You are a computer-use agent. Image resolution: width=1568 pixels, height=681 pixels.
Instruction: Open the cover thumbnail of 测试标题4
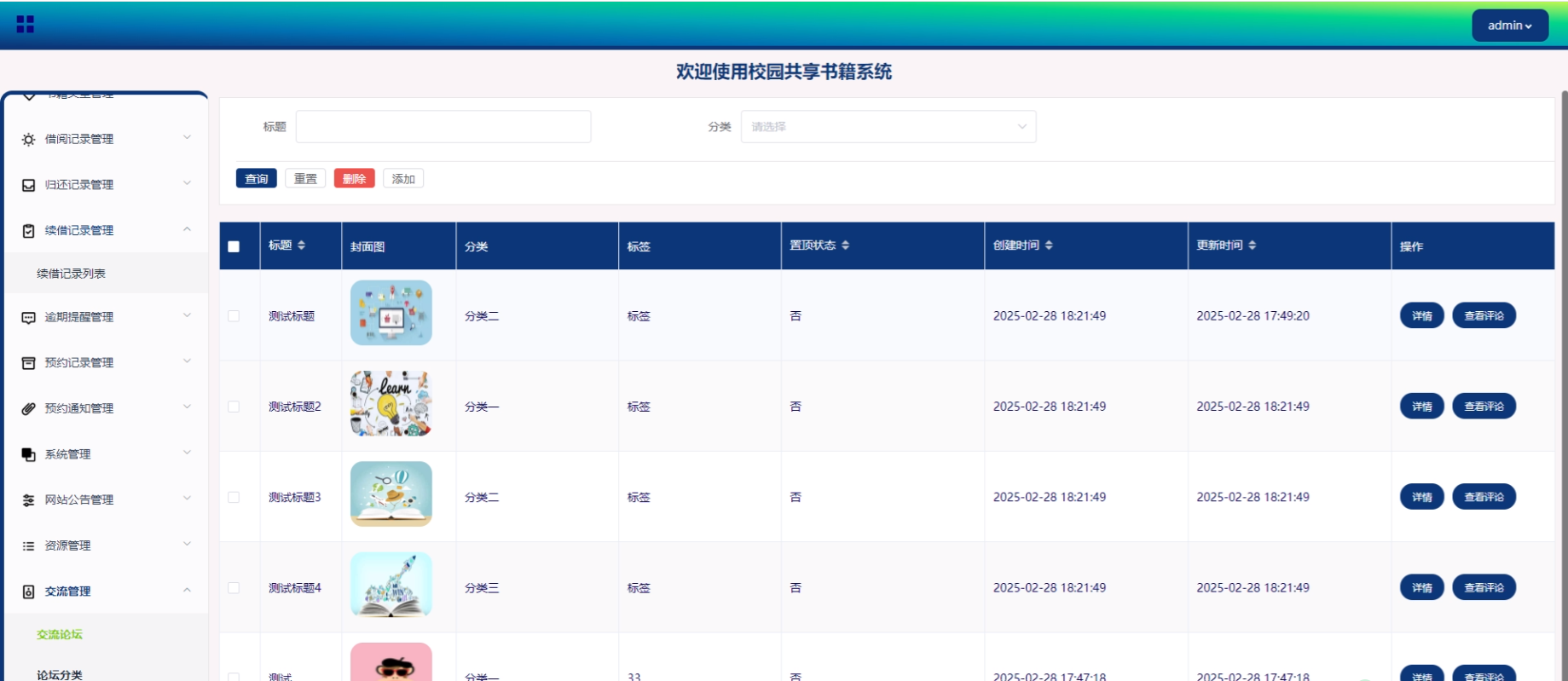click(391, 585)
